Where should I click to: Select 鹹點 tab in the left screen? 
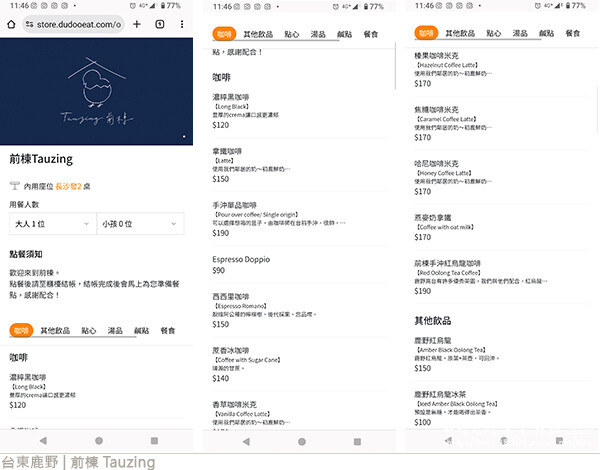pyautogui.click(x=141, y=330)
